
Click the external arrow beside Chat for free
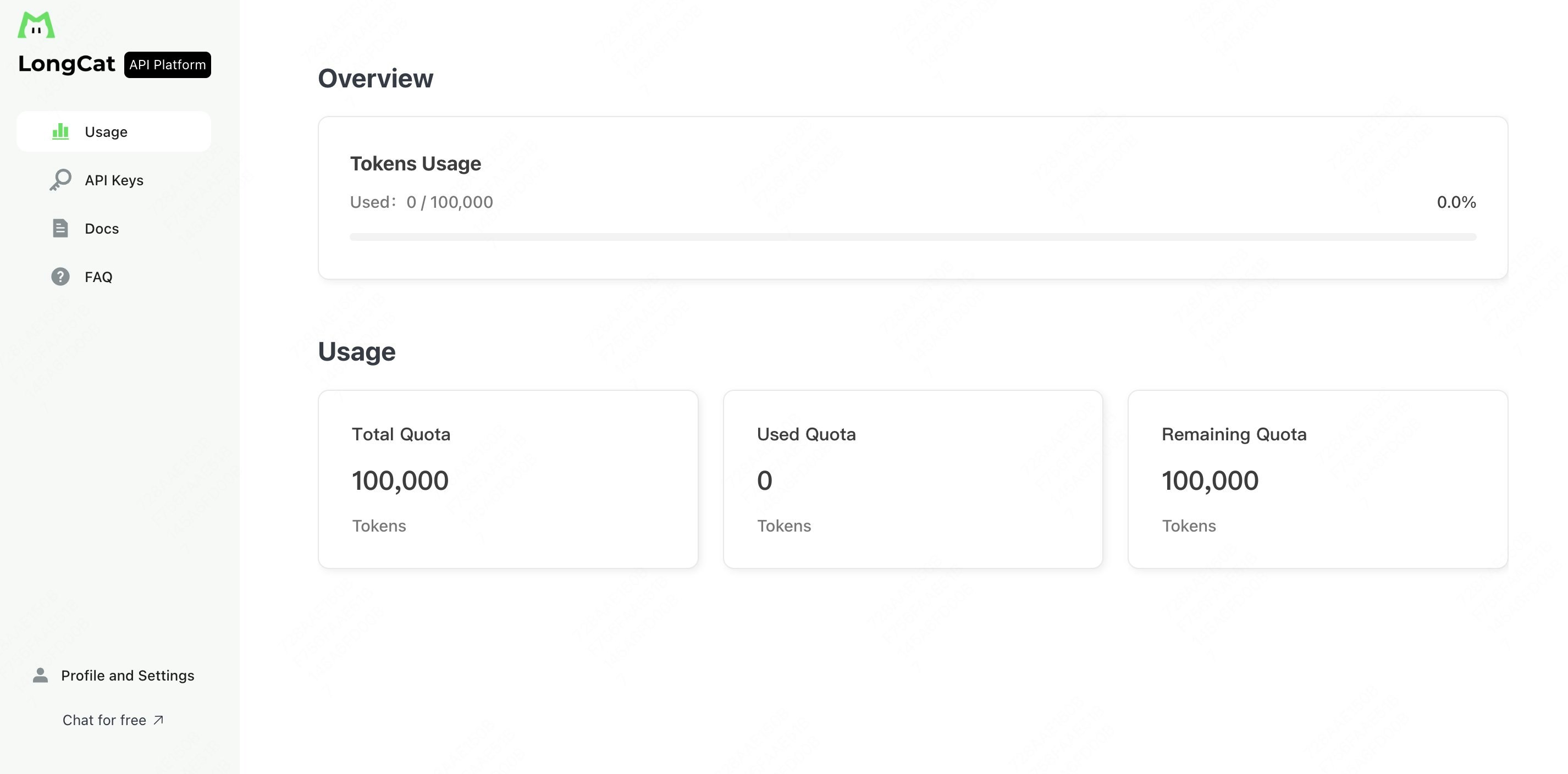click(x=159, y=720)
